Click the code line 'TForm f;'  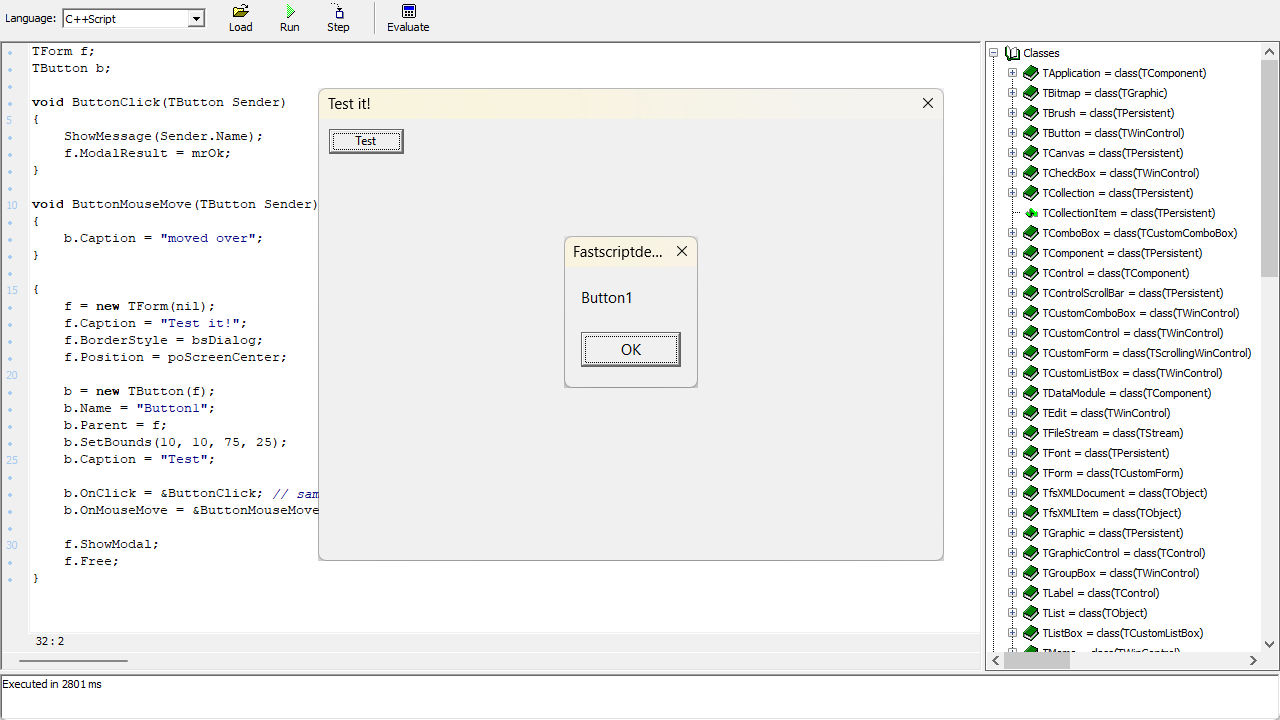coord(63,51)
